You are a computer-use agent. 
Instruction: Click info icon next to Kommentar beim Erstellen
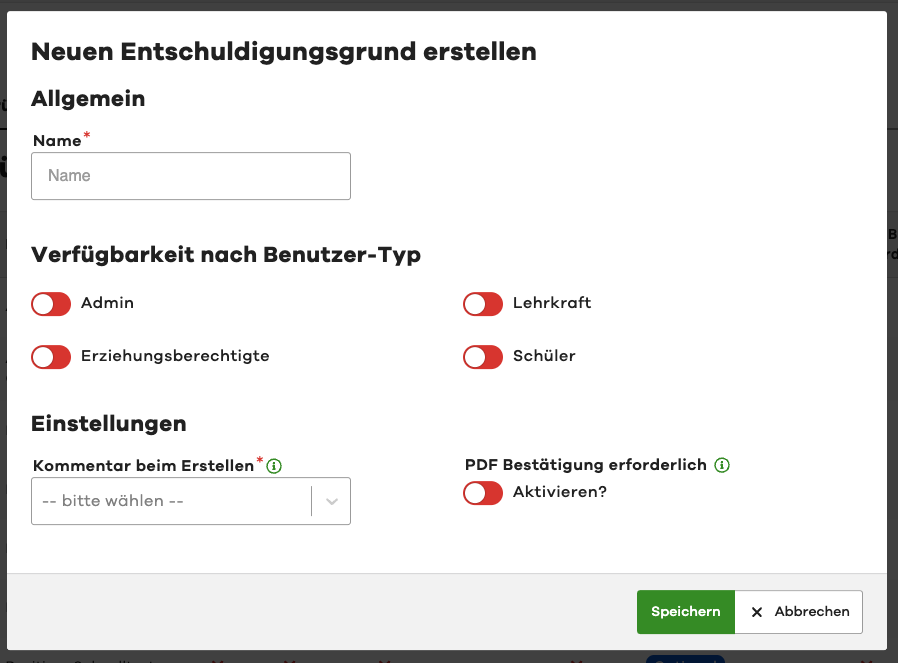(275, 466)
